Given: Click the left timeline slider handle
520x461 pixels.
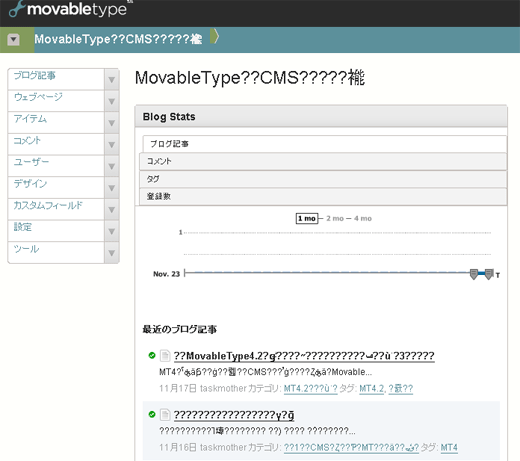Looking at the screenshot, I should pos(474,274).
